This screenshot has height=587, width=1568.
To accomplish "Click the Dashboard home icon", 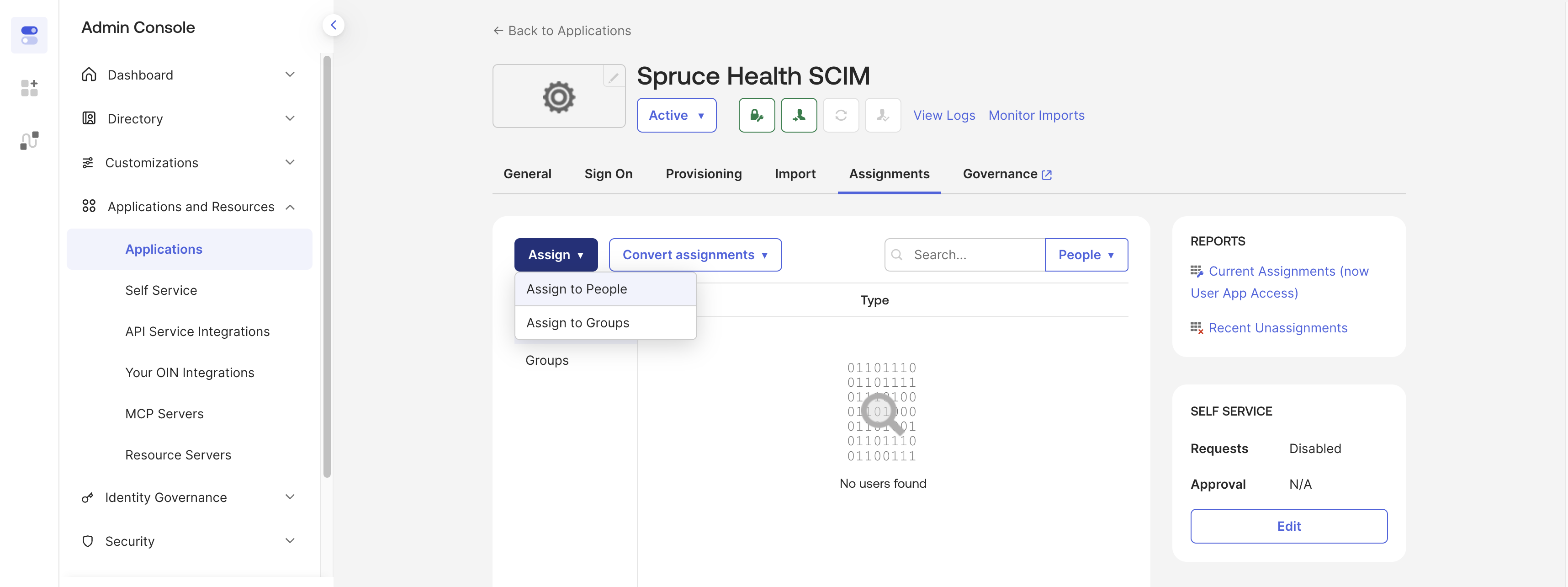I will (x=89, y=74).
